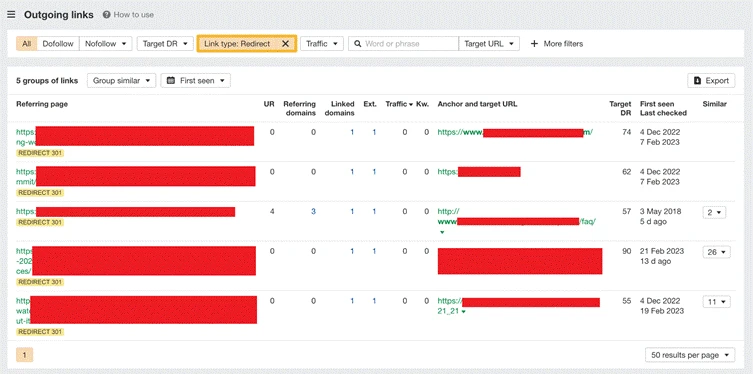Open the Nofollow dropdown
The width and height of the screenshot is (753, 374).
tap(106, 44)
